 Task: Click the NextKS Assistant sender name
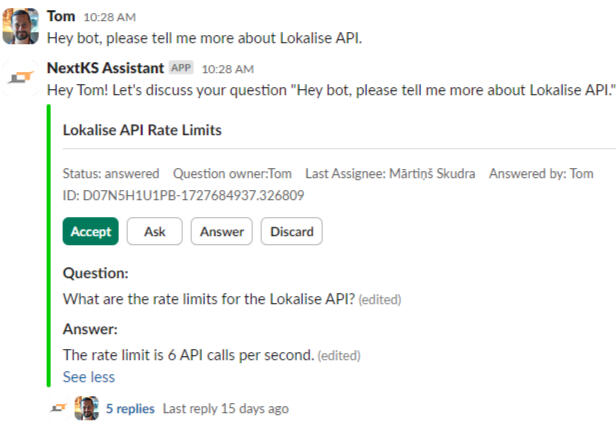pyautogui.click(x=105, y=68)
